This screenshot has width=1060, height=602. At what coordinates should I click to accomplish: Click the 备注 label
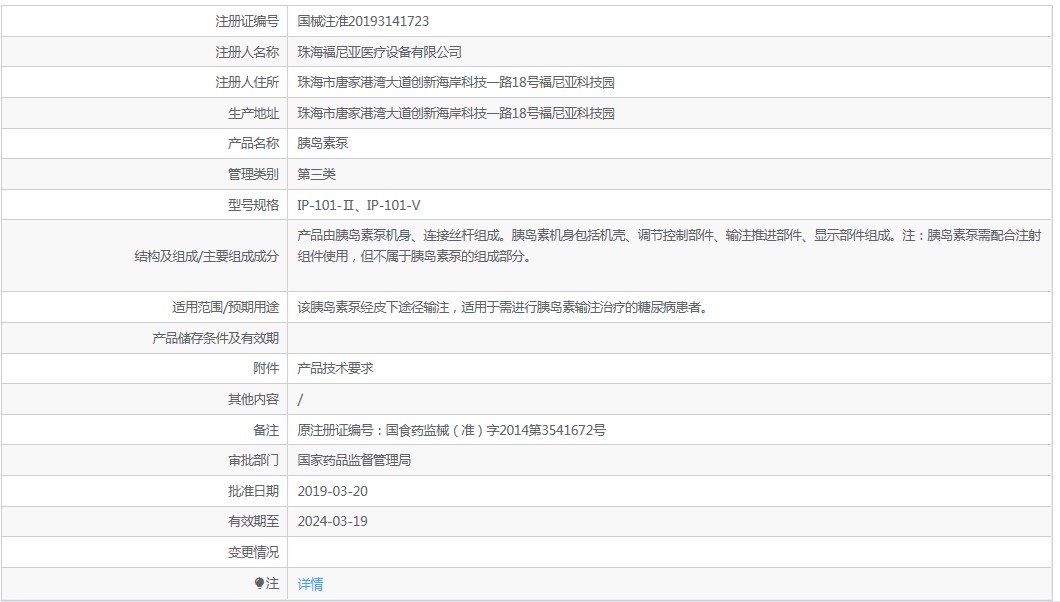click(x=266, y=430)
